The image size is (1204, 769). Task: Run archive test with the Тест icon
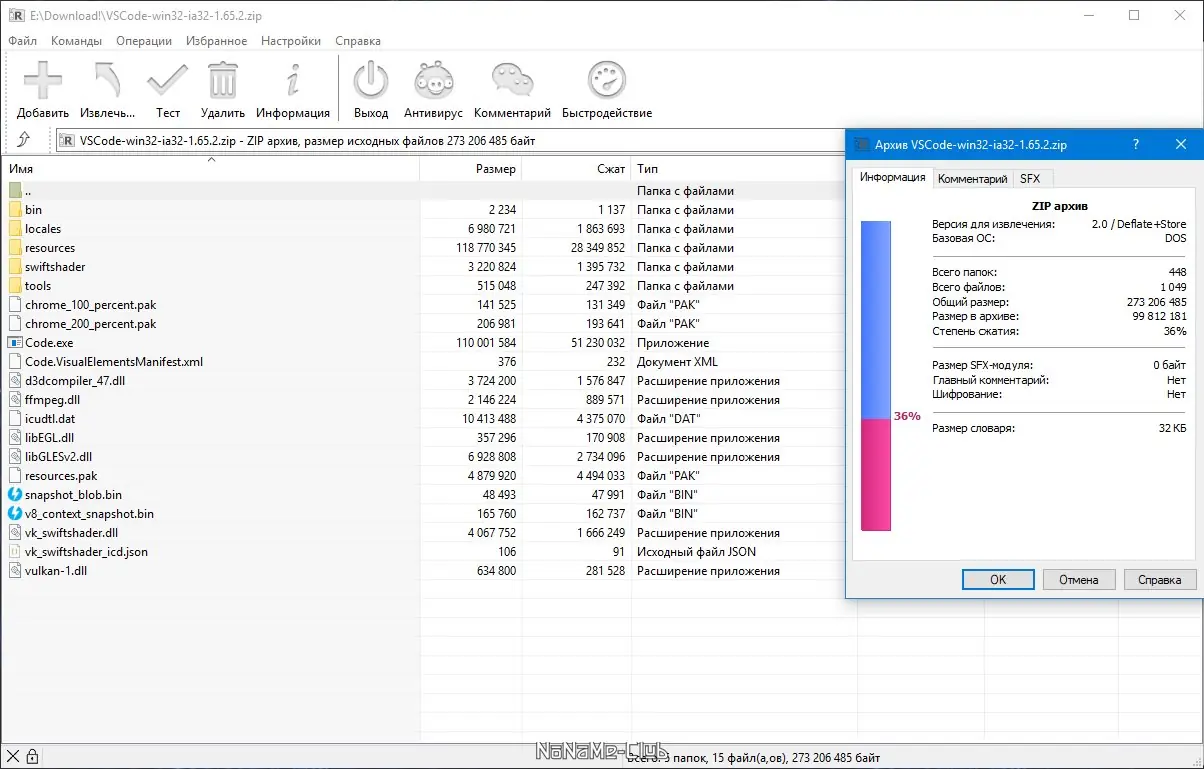pyautogui.click(x=167, y=80)
